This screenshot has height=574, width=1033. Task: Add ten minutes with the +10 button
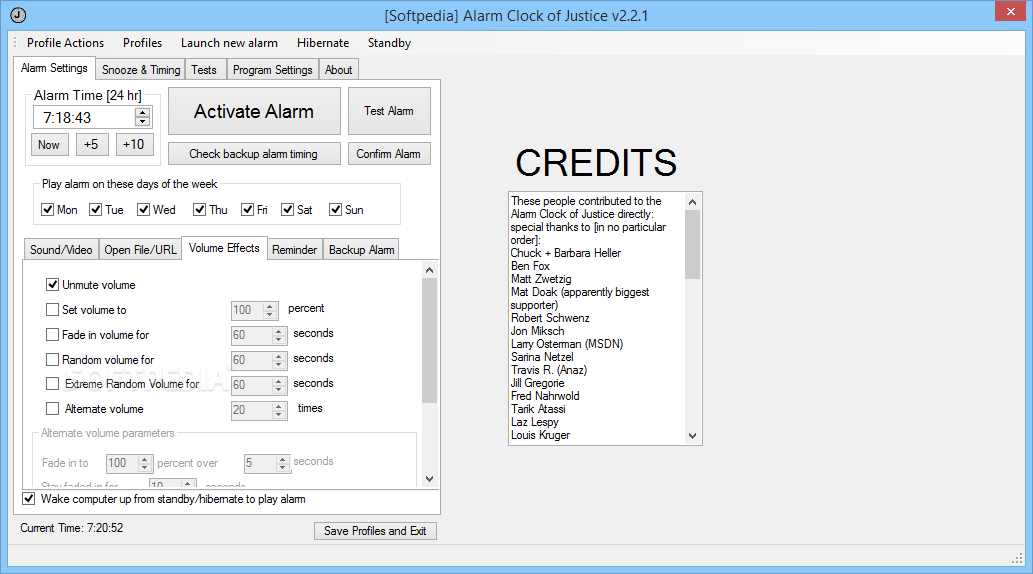tap(134, 144)
